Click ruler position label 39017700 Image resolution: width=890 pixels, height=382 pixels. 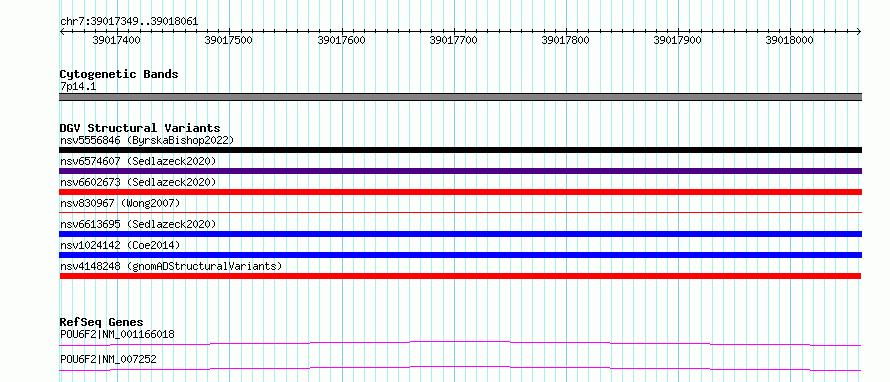454,40
